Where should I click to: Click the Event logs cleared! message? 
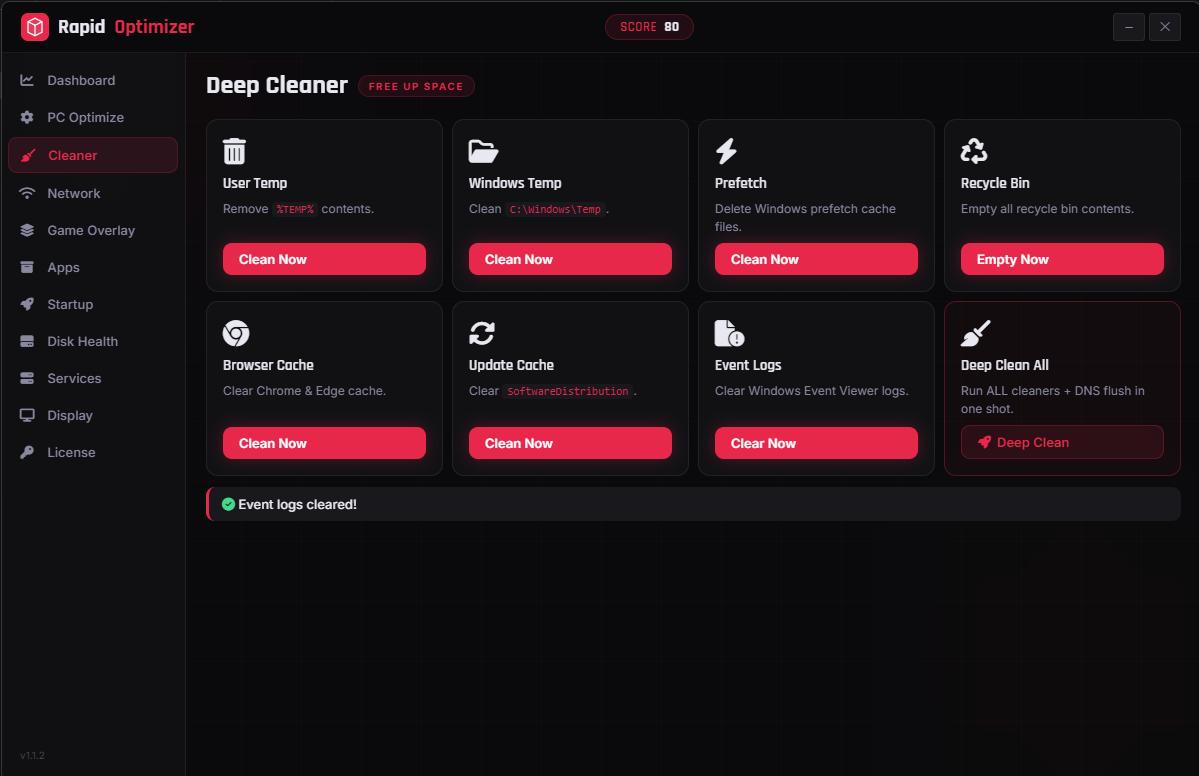[297, 505]
